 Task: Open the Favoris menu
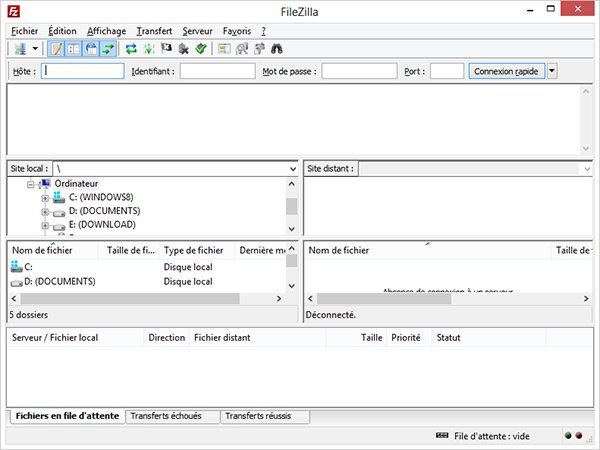[237, 31]
